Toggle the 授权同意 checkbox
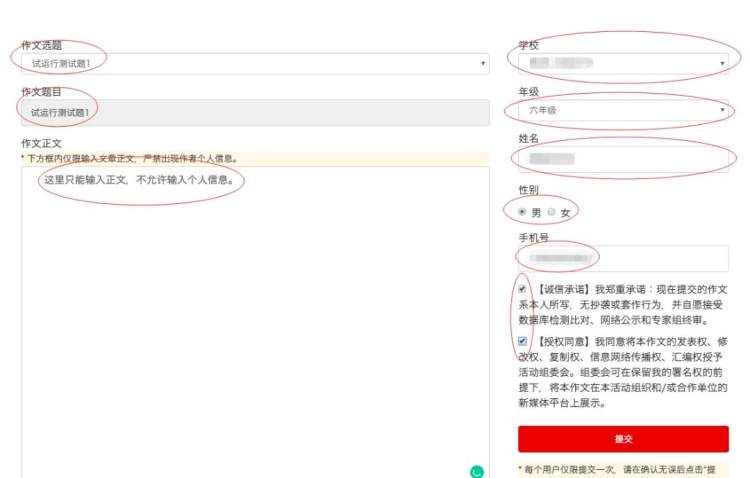This screenshot has width=750, height=478. pyautogui.click(x=522, y=341)
